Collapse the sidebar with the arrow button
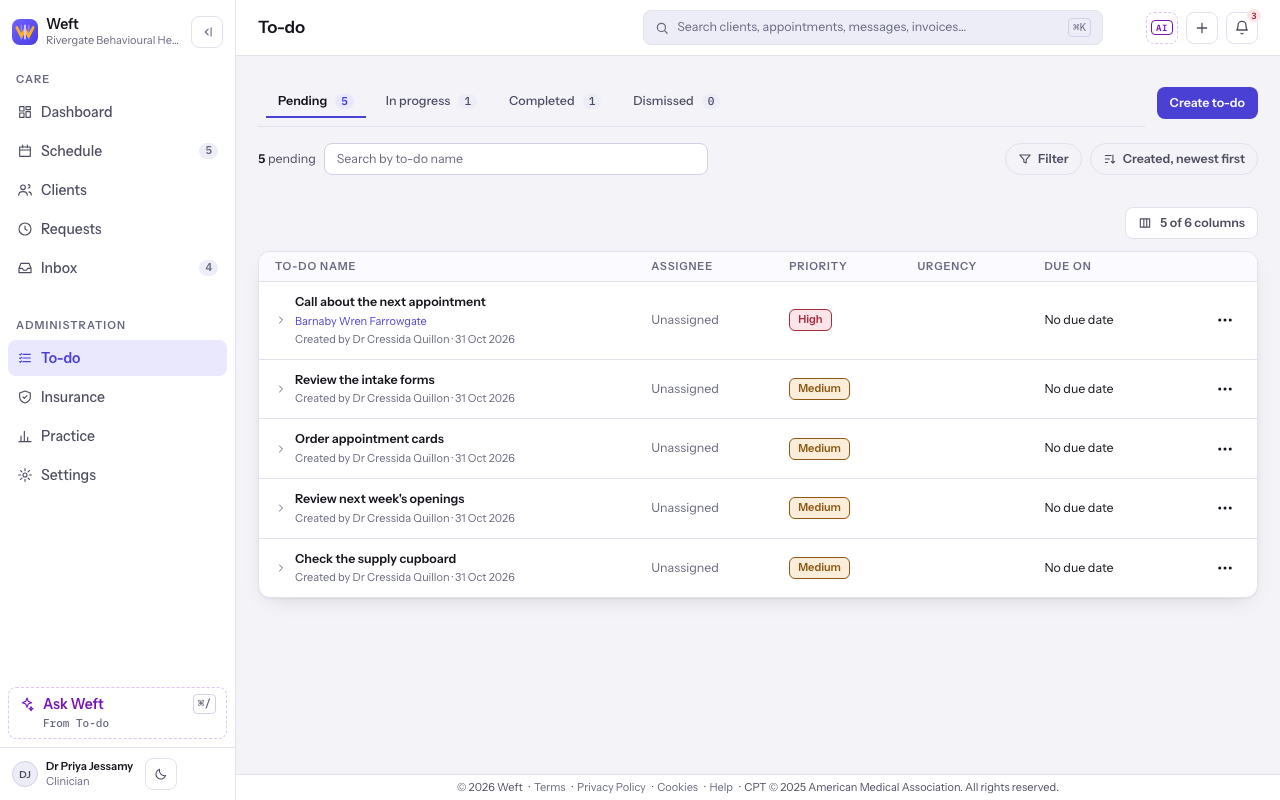Screen dimensions: 1280x800 click(x=207, y=32)
